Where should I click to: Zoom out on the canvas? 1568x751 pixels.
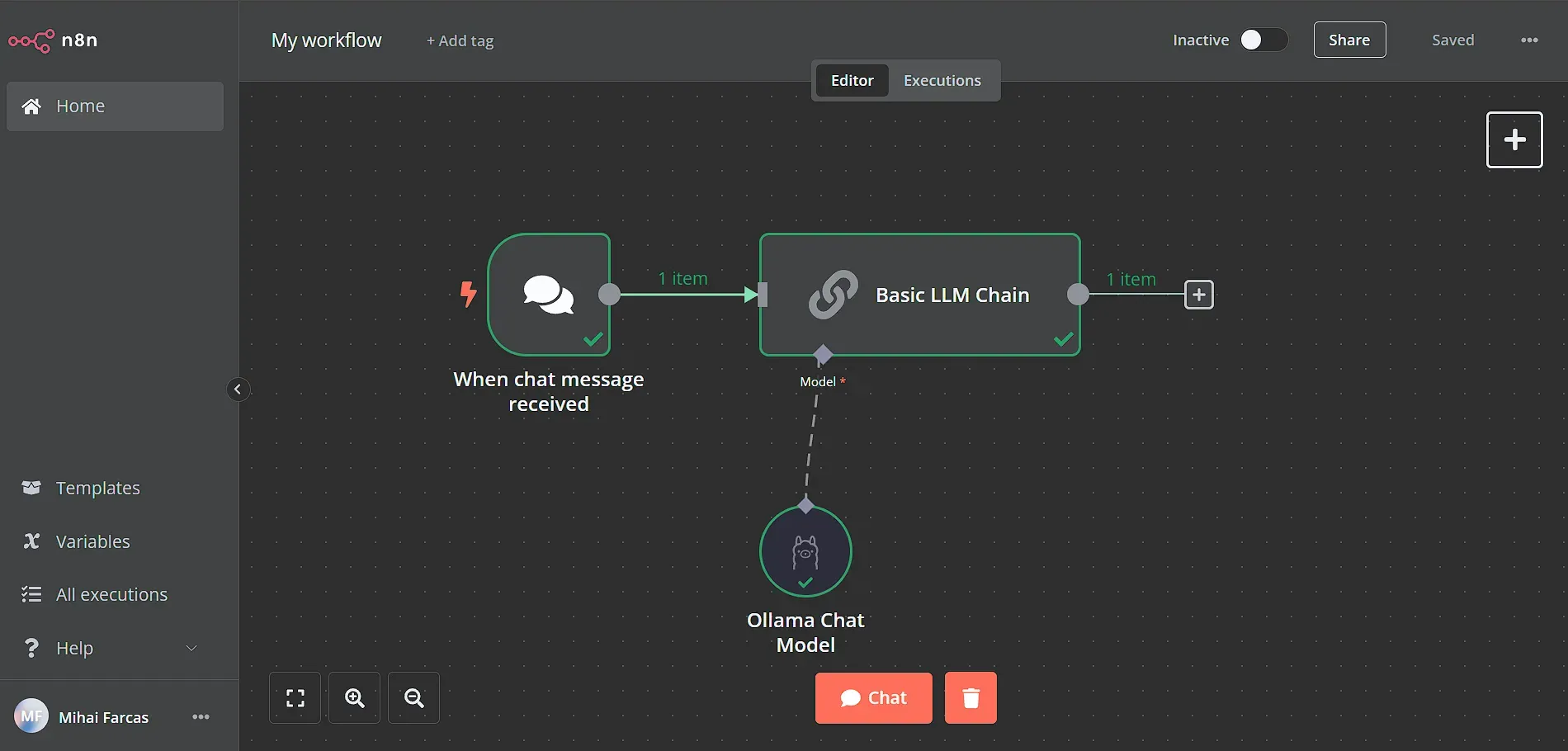[x=413, y=697]
